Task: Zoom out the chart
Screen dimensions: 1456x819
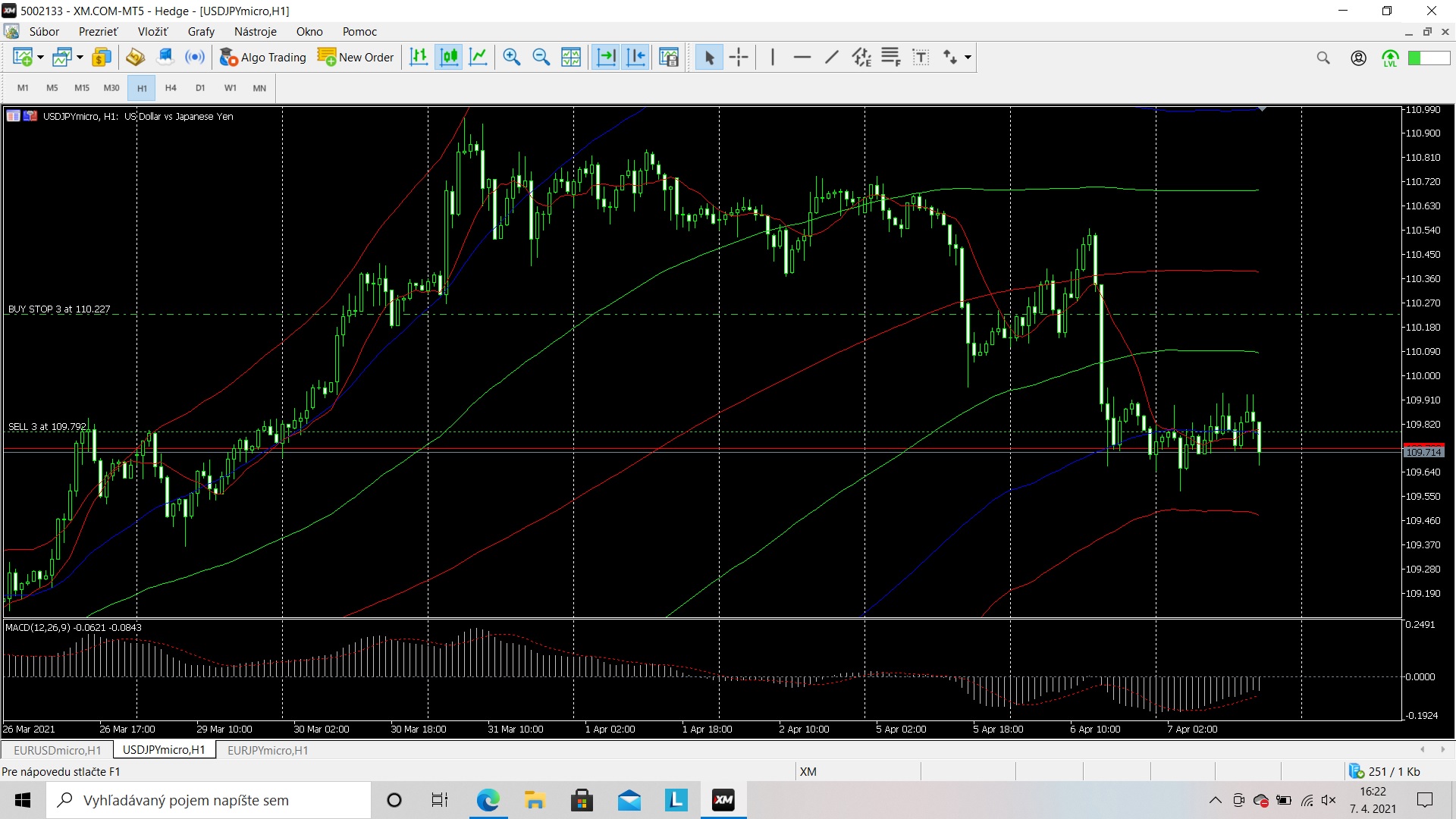Action: (x=541, y=57)
